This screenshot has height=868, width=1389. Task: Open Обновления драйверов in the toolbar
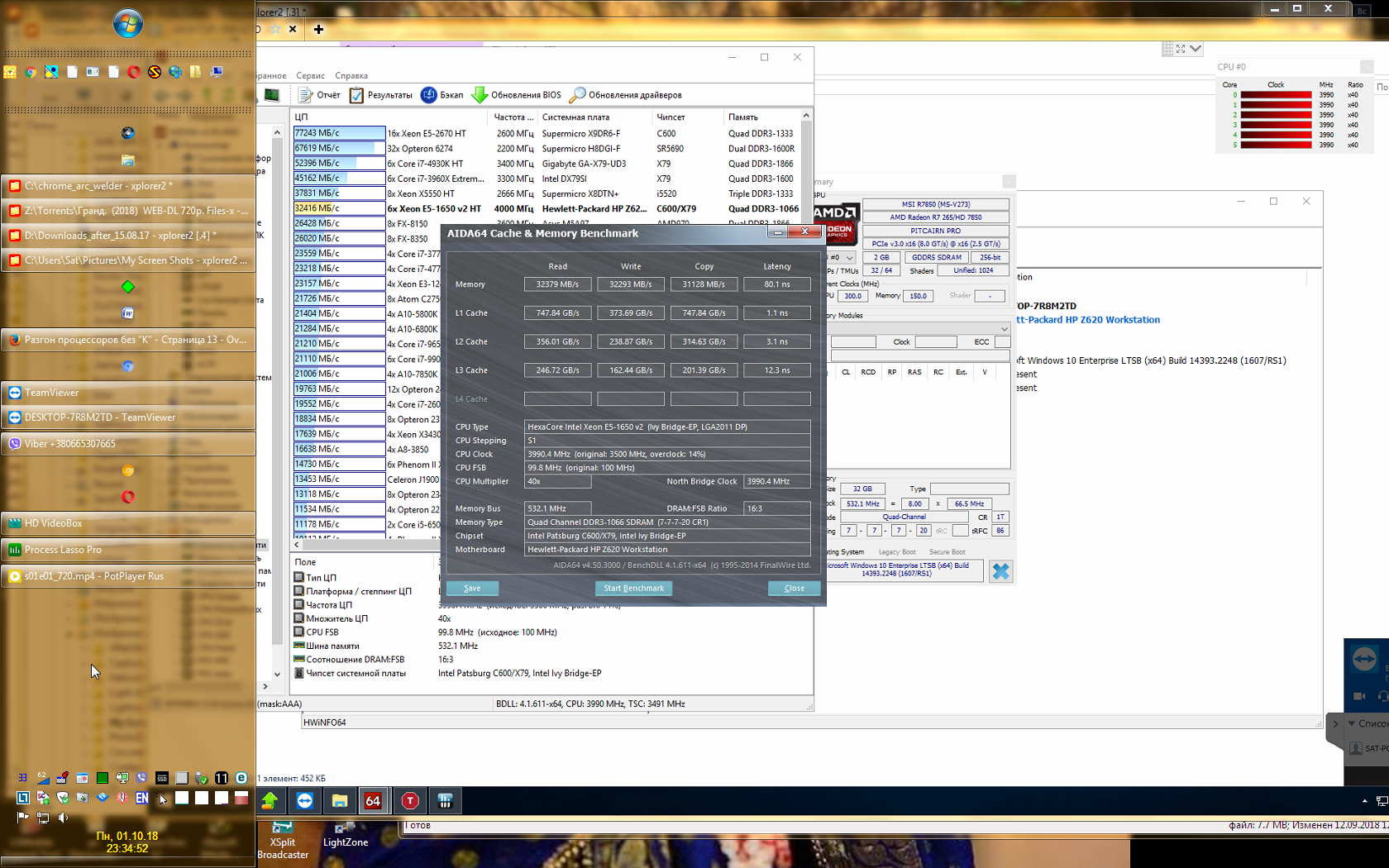[x=625, y=95]
